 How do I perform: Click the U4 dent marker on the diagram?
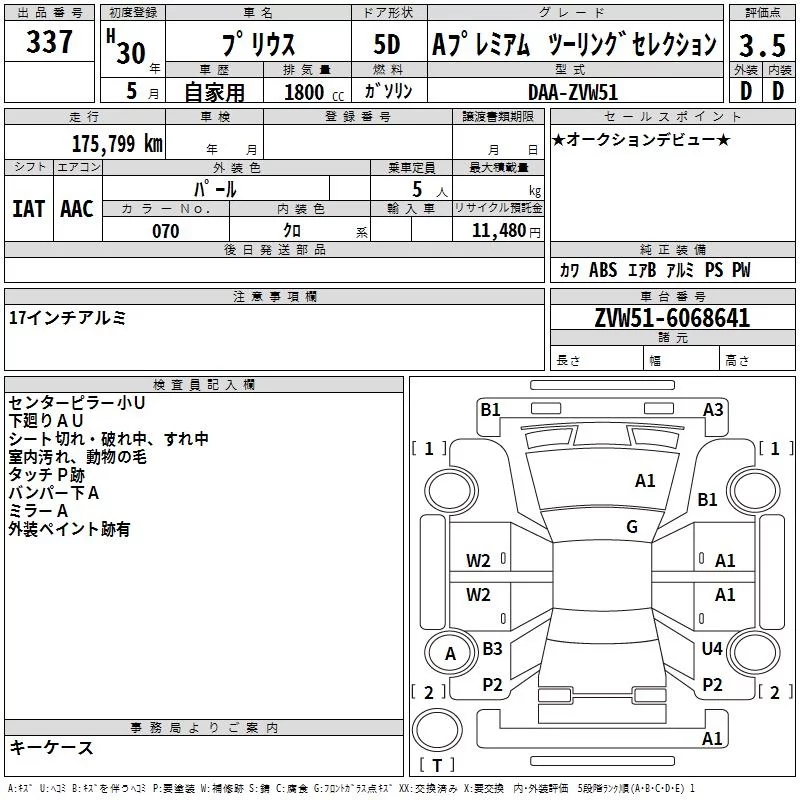pyautogui.click(x=712, y=649)
